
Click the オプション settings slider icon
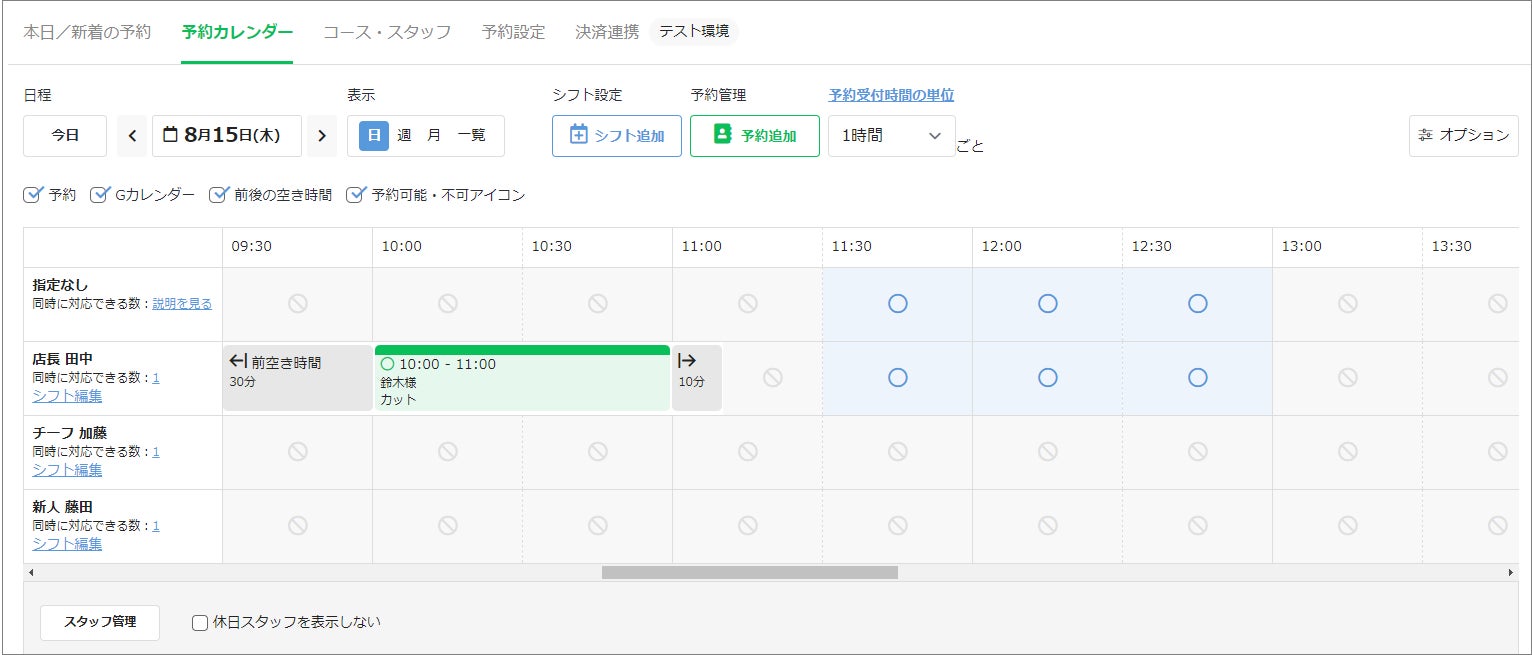(1425, 135)
